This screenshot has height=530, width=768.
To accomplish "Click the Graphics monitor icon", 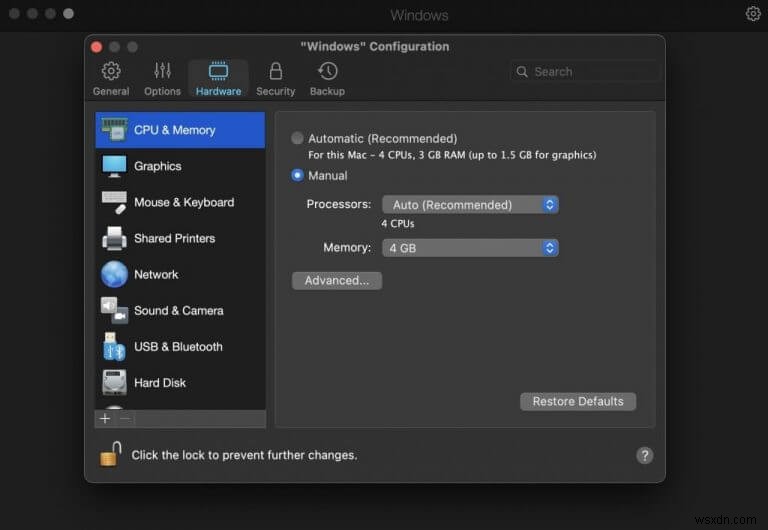I will pyautogui.click(x=114, y=166).
